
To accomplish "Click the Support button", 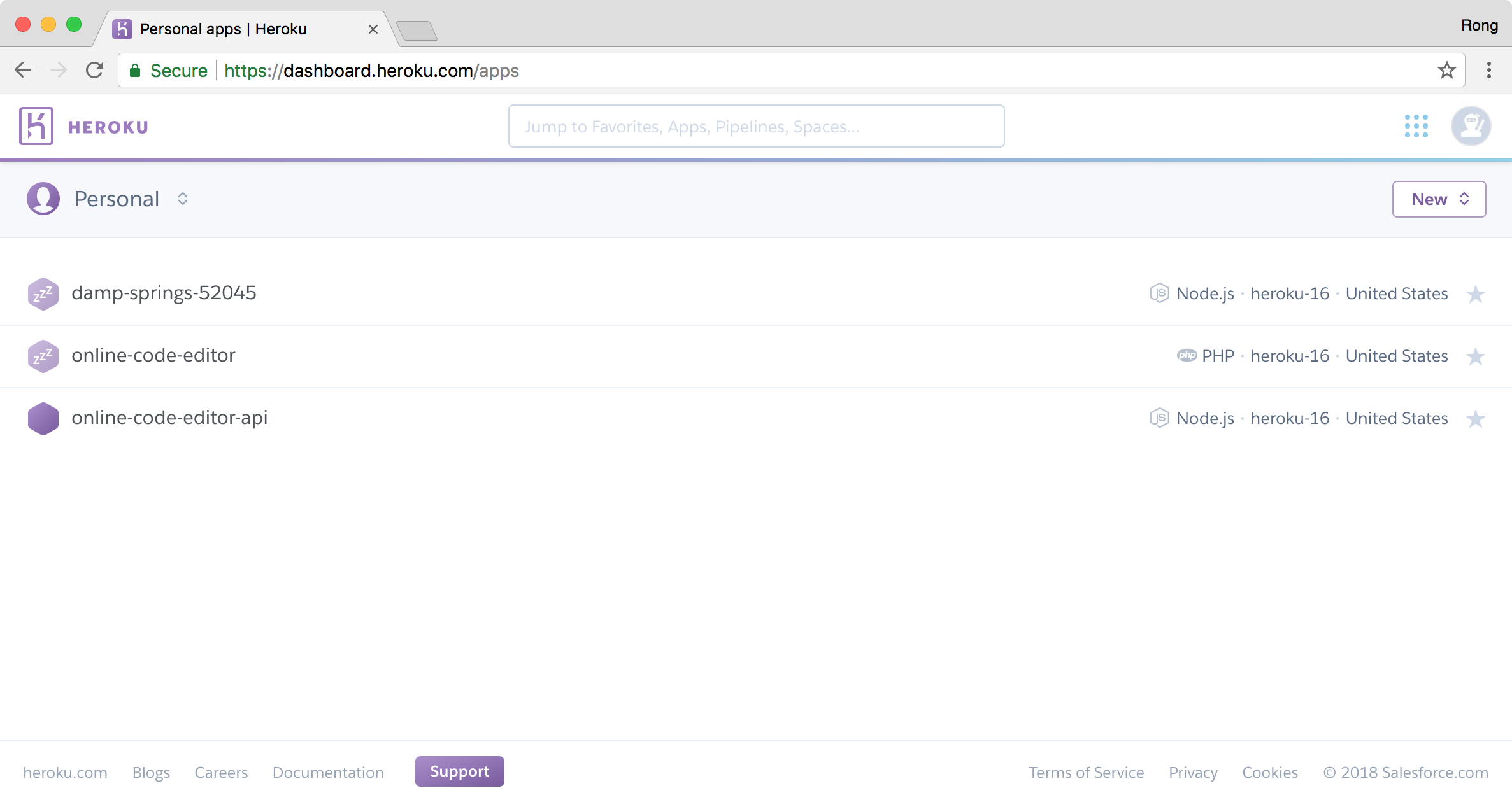I will 460,771.
